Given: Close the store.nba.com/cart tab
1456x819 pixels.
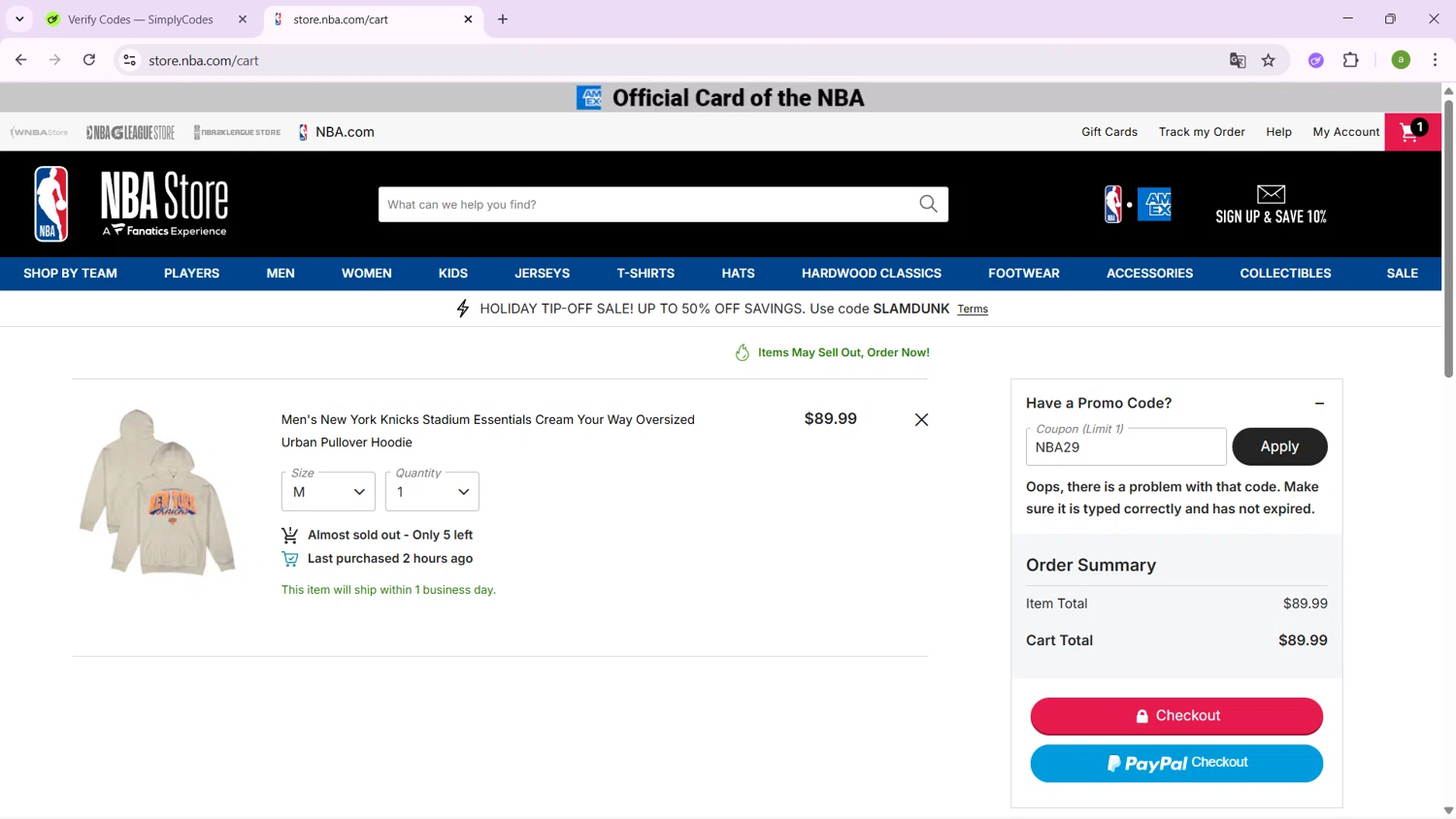Looking at the screenshot, I should 468,19.
